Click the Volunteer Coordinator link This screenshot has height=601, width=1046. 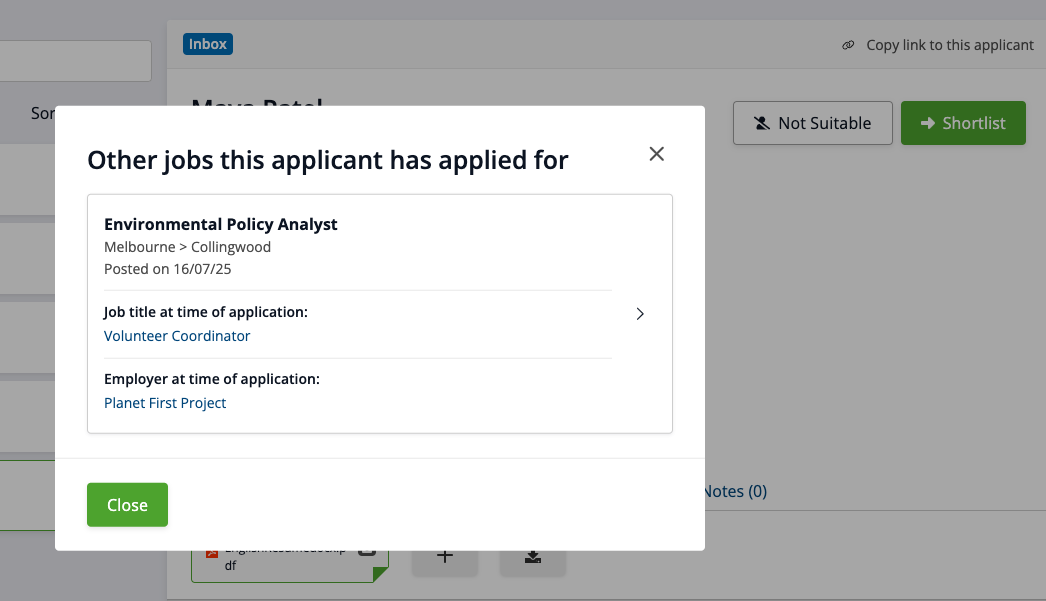(177, 336)
